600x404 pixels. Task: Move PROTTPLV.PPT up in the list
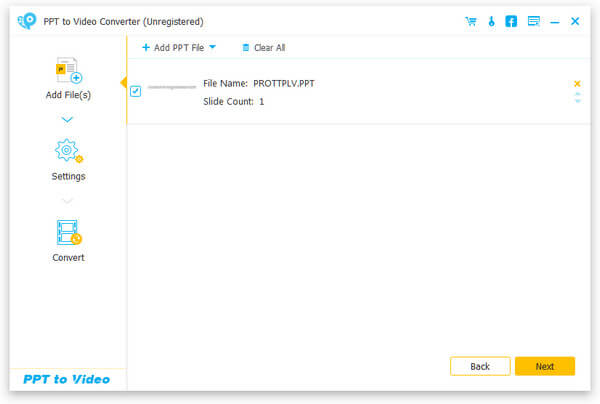pos(577,94)
